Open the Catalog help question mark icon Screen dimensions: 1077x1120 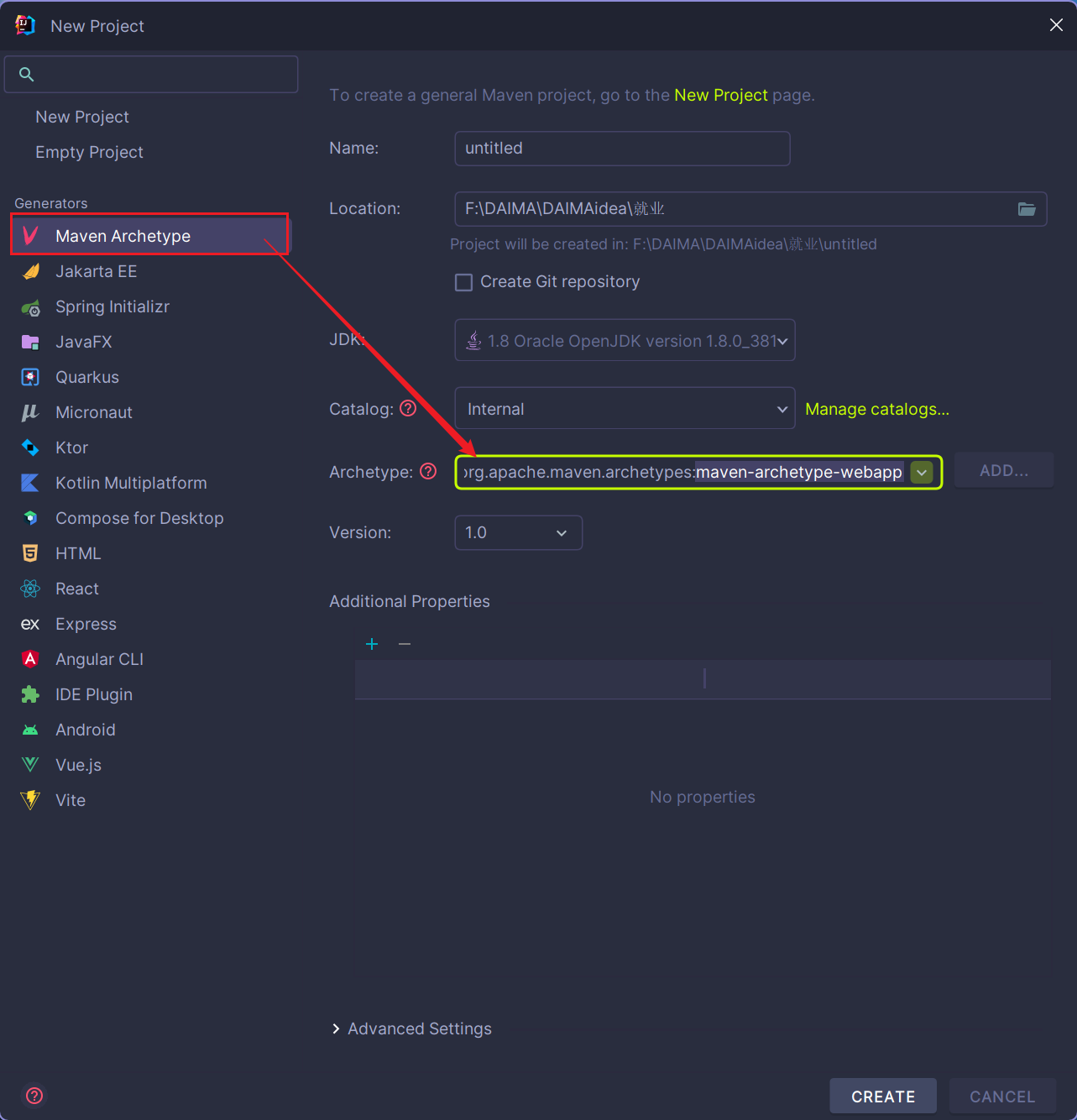[x=408, y=408]
